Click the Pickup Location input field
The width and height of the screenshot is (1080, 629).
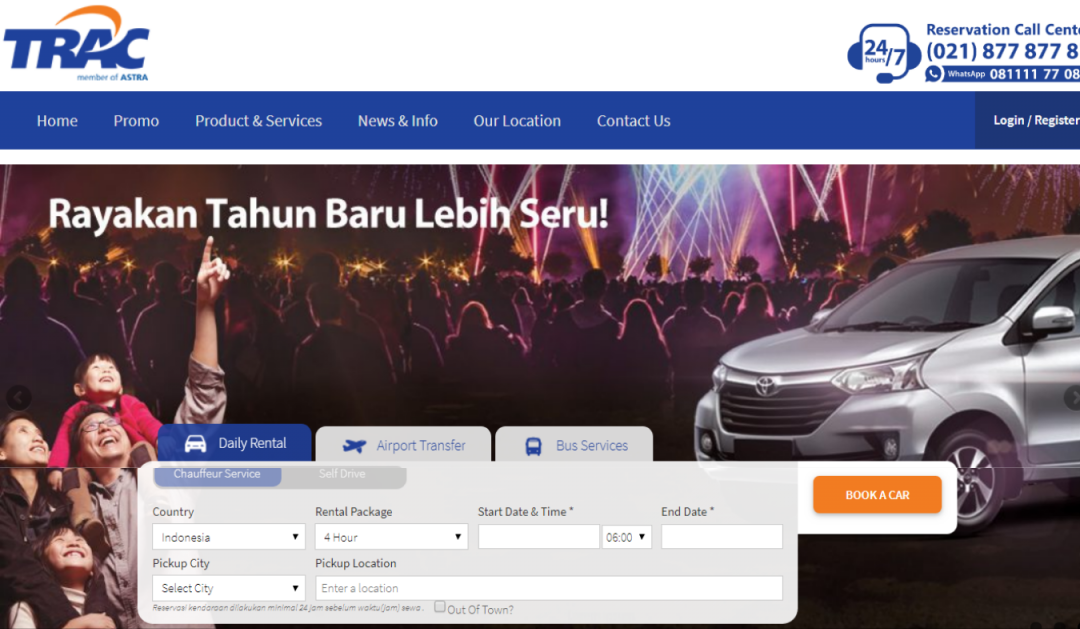(x=550, y=588)
